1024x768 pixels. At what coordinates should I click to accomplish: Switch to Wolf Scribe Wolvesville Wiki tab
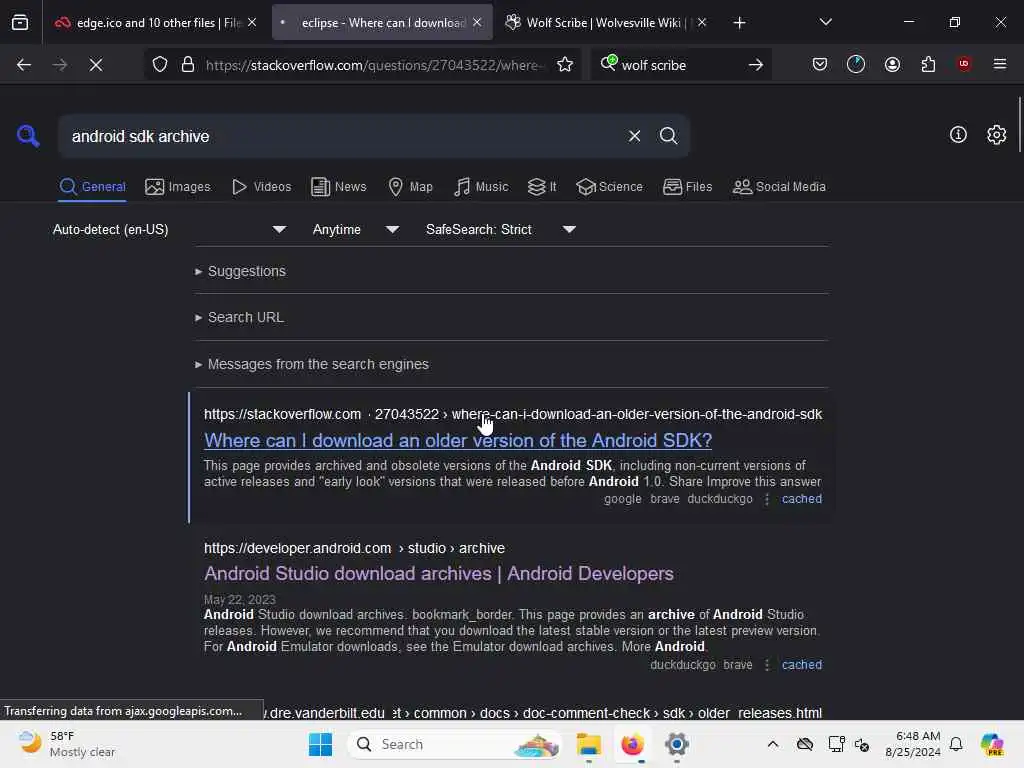(605, 22)
